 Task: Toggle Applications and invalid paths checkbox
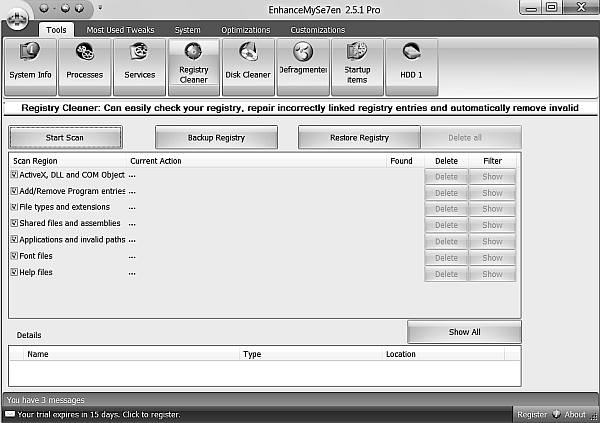click(14, 239)
